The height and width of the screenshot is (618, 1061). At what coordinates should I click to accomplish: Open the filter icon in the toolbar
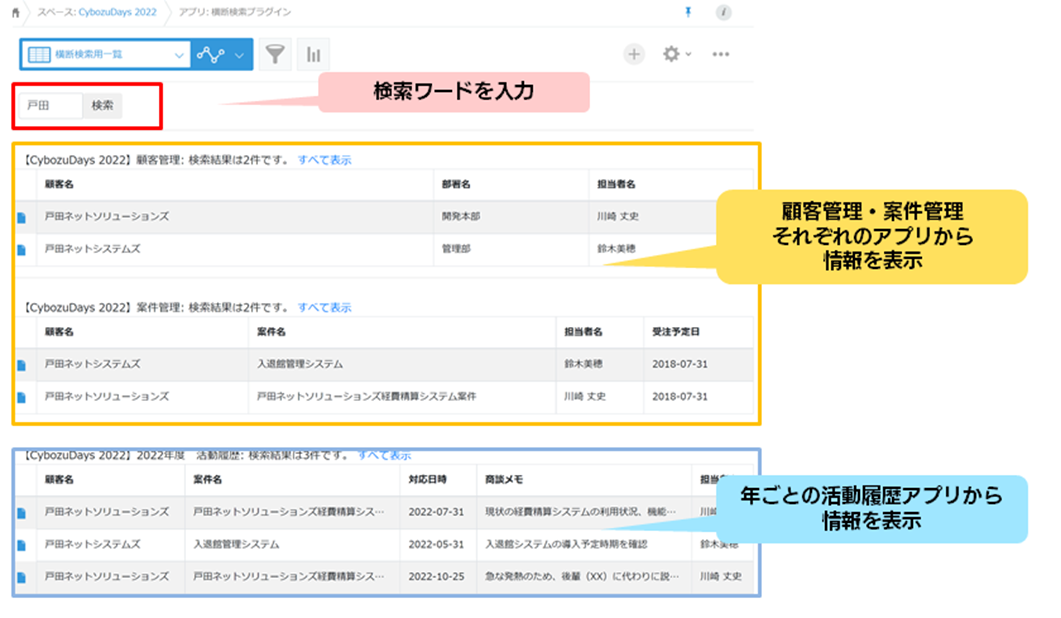(x=275, y=53)
